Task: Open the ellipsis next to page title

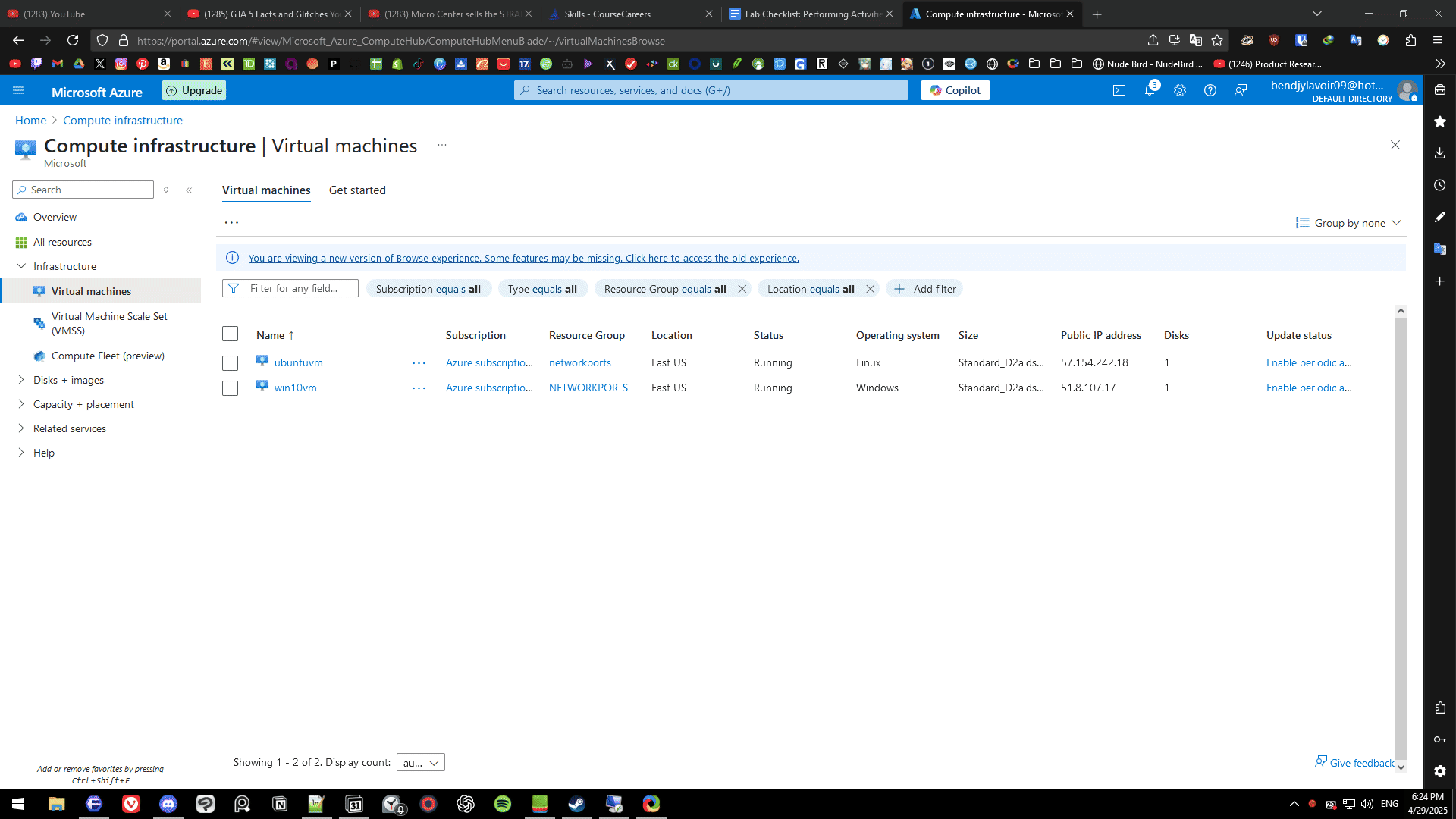Action: (442, 145)
